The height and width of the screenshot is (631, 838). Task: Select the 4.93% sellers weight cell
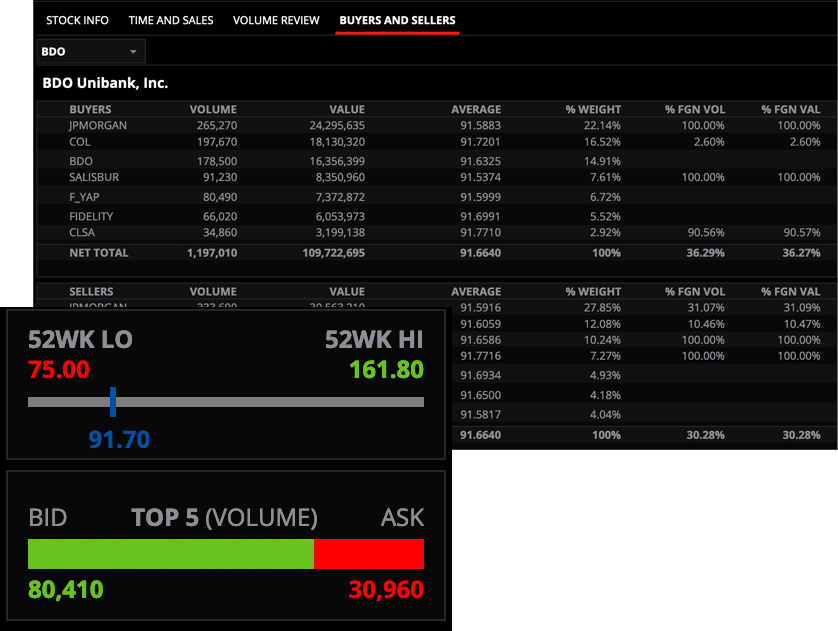click(x=606, y=376)
